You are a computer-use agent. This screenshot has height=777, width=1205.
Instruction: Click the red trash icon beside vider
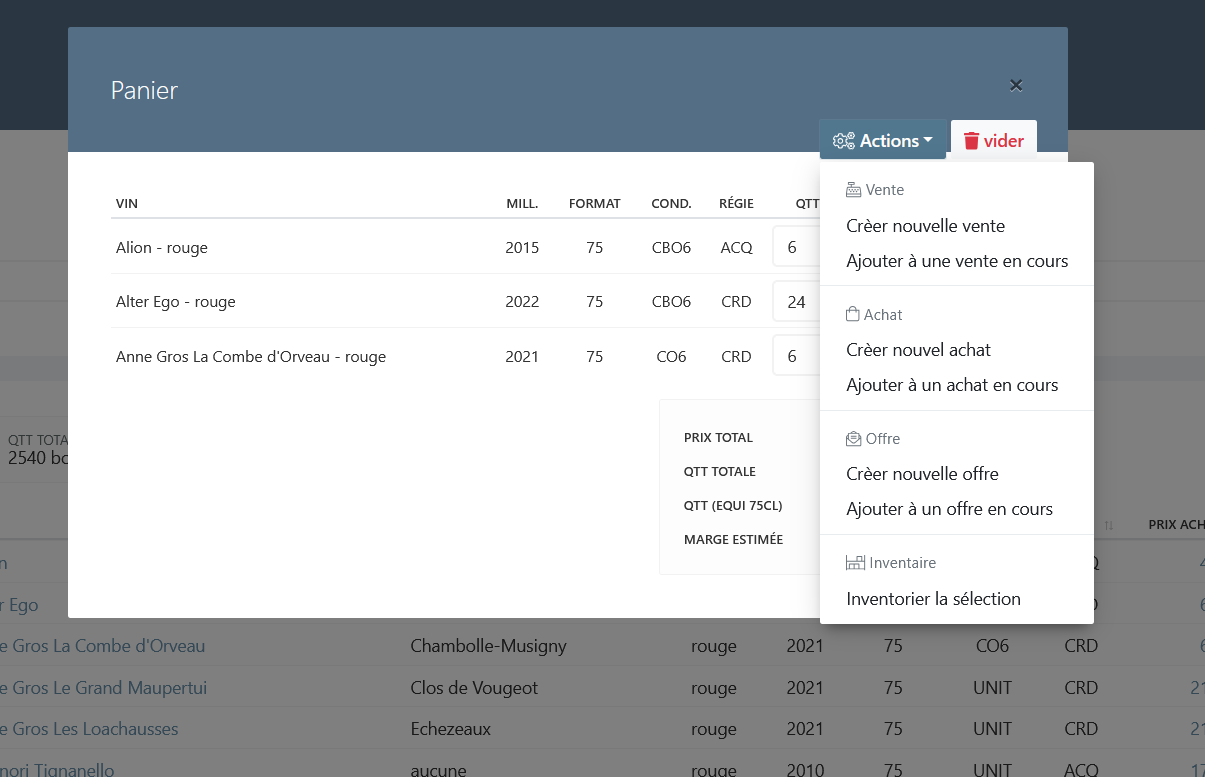(x=970, y=141)
